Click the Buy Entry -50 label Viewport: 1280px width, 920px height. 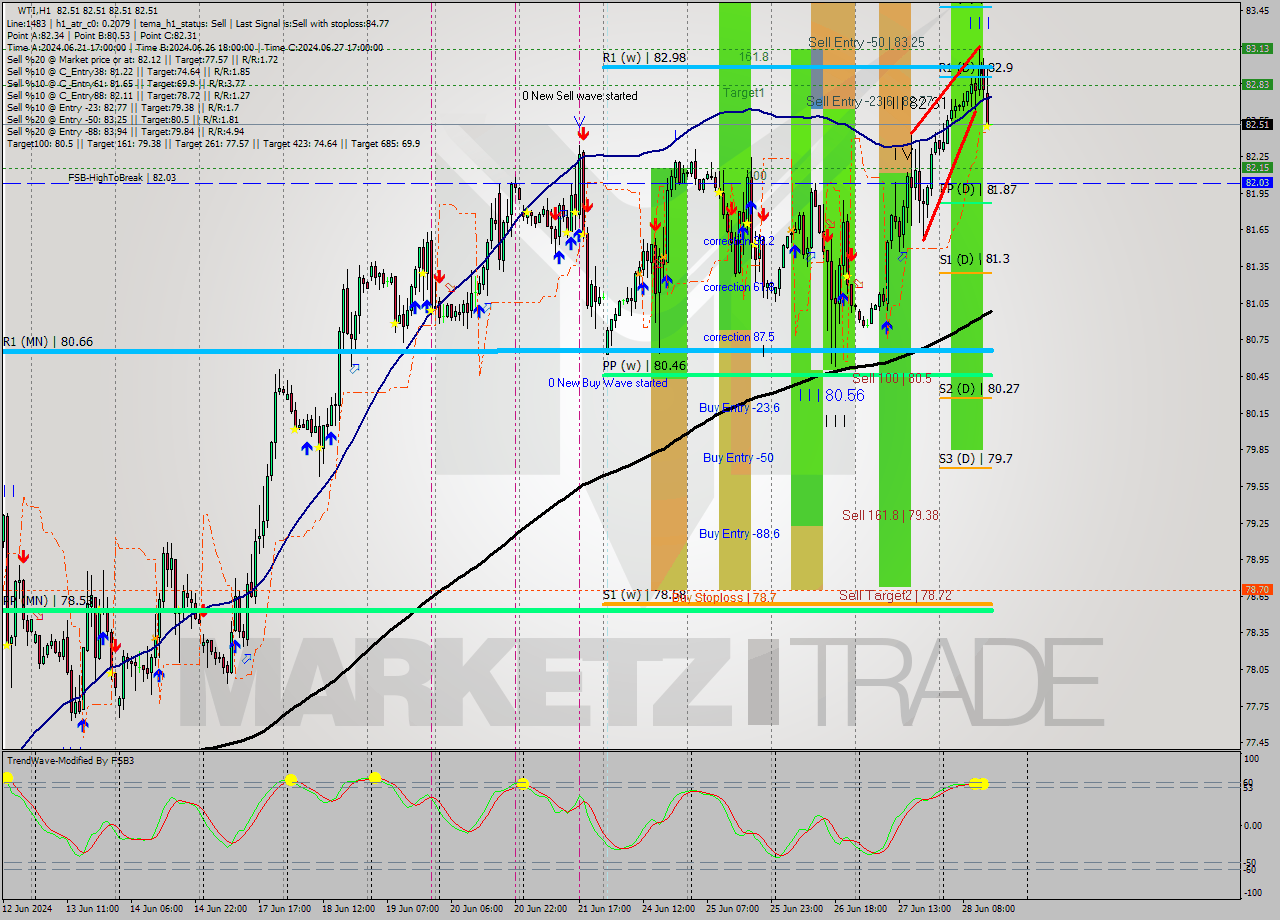738,458
